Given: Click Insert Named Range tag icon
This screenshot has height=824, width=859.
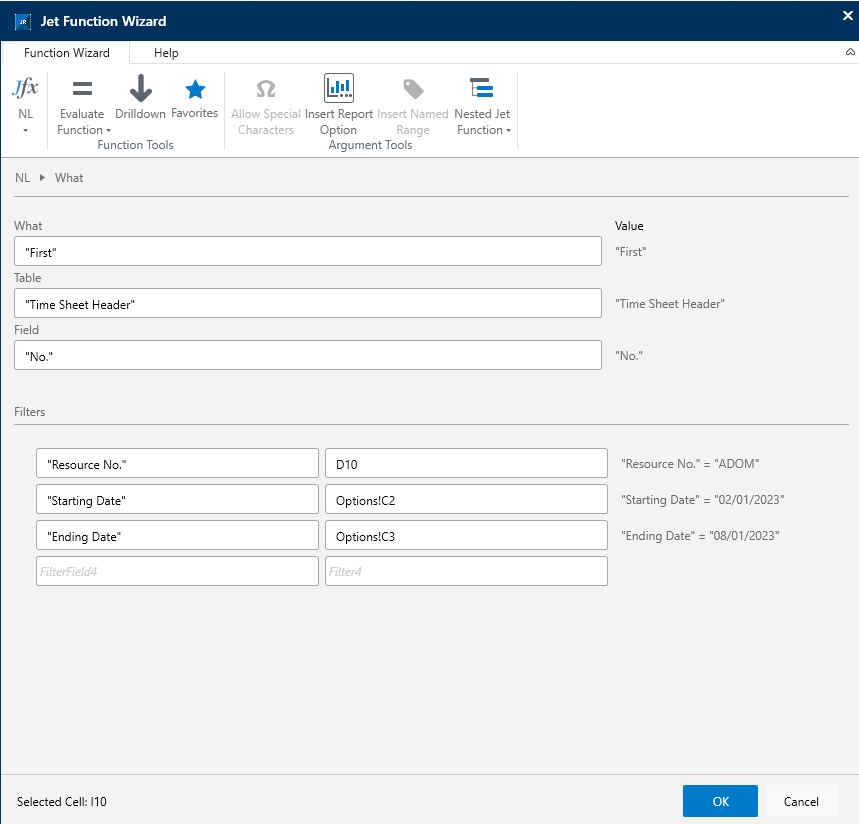Looking at the screenshot, I should tap(413, 89).
